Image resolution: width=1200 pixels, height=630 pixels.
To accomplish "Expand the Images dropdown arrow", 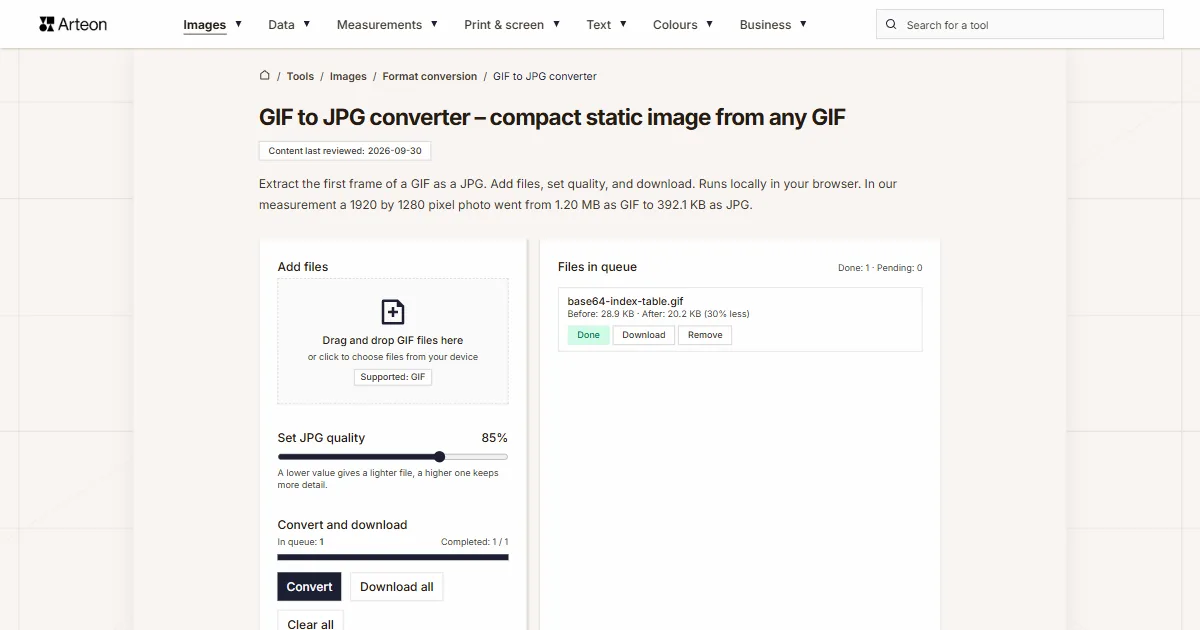I will tap(238, 24).
